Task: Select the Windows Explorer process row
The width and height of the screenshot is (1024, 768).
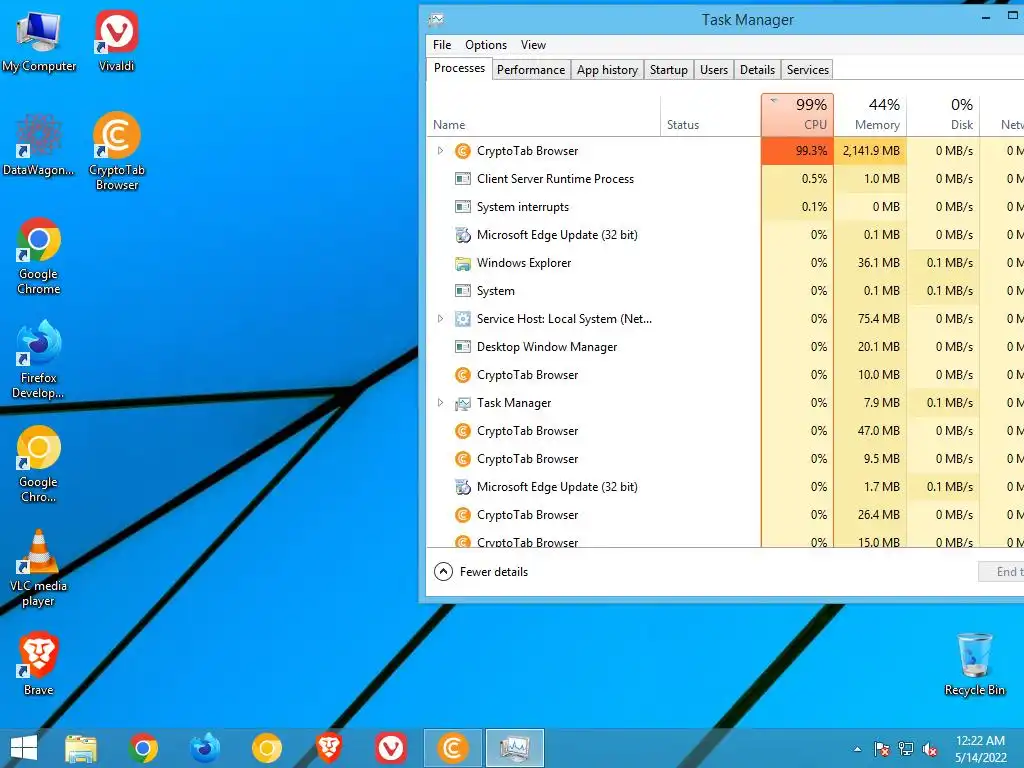Action: tap(725, 263)
